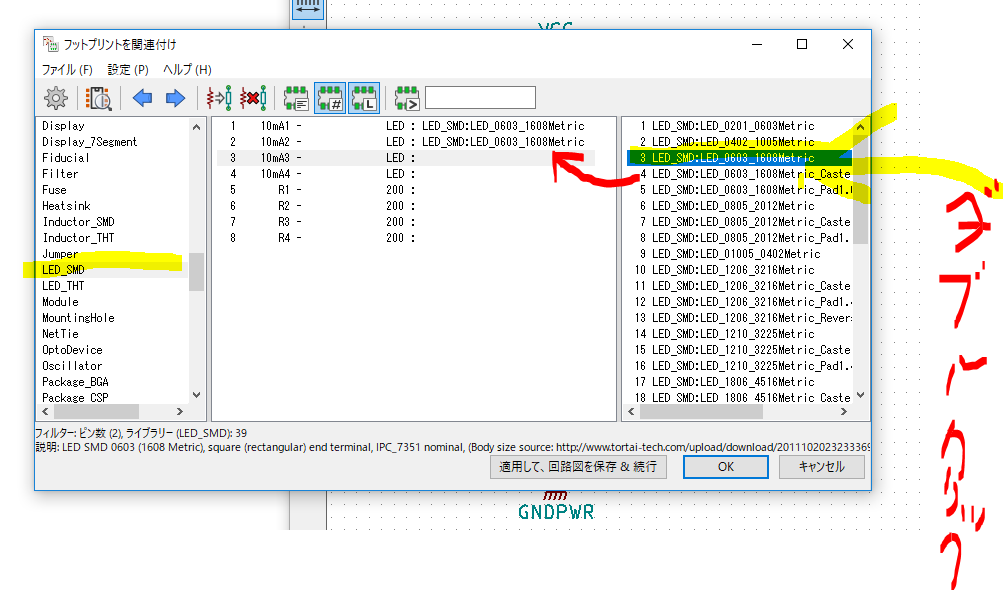
Task: Select the Oscillator library
Action: [72, 365]
